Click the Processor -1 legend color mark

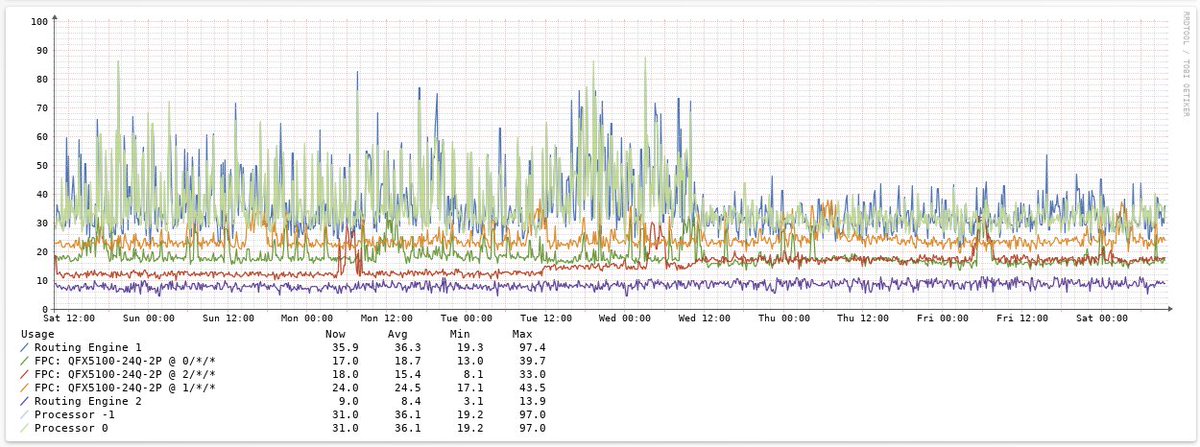coord(25,415)
